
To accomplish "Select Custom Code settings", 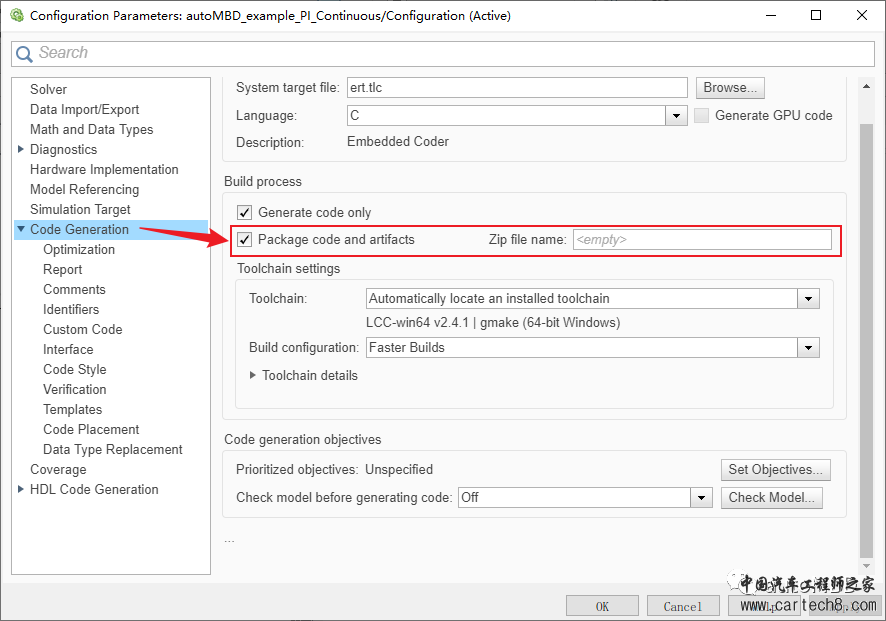I will 82,329.
